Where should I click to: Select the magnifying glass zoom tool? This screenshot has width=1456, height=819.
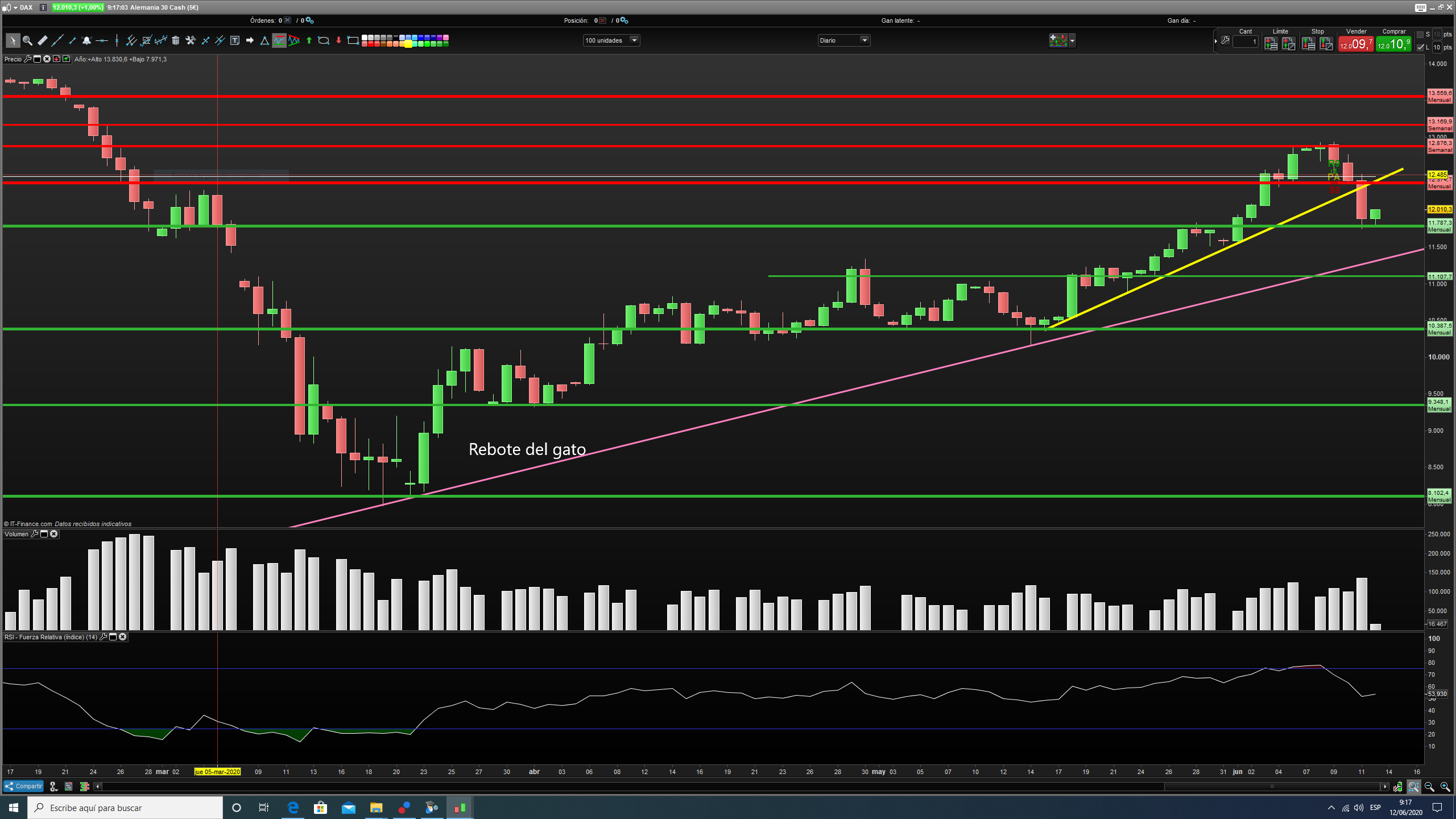[27, 40]
